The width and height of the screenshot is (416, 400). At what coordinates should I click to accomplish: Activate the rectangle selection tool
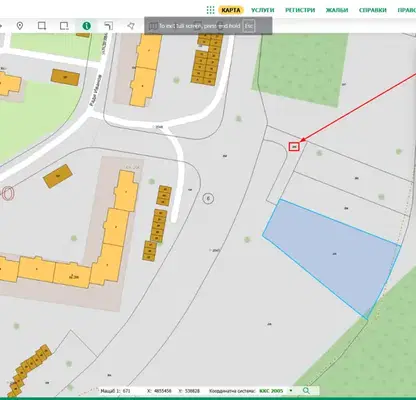pos(42,26)
